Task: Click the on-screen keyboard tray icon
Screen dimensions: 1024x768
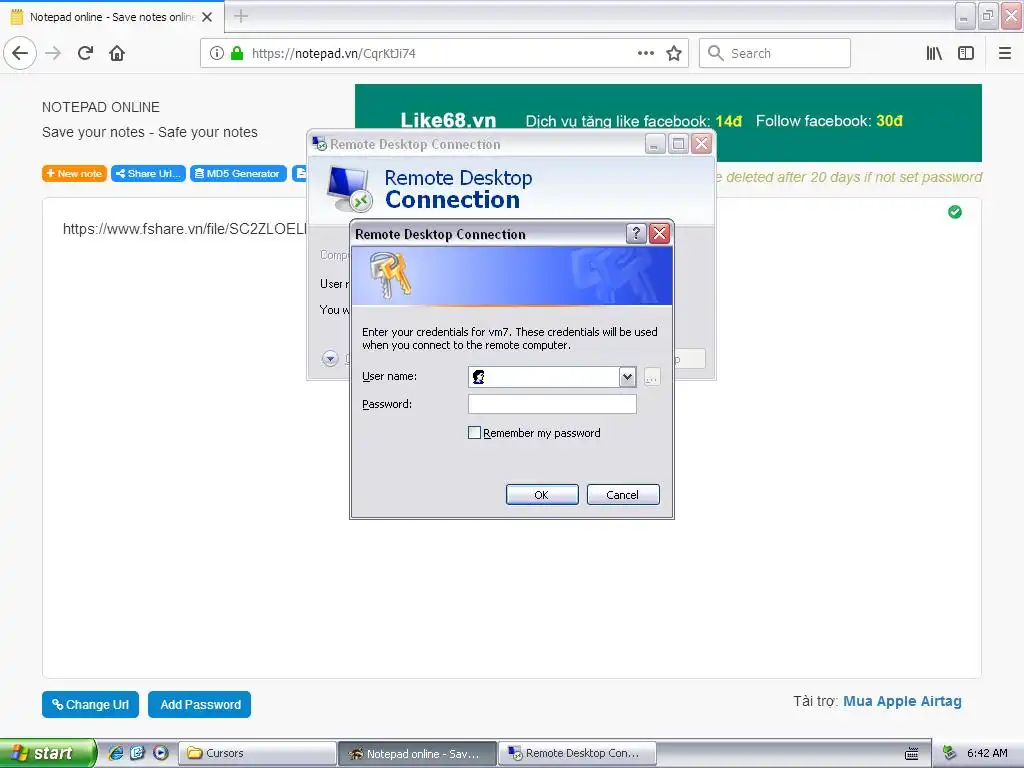Action: click(x=912, y=754)
